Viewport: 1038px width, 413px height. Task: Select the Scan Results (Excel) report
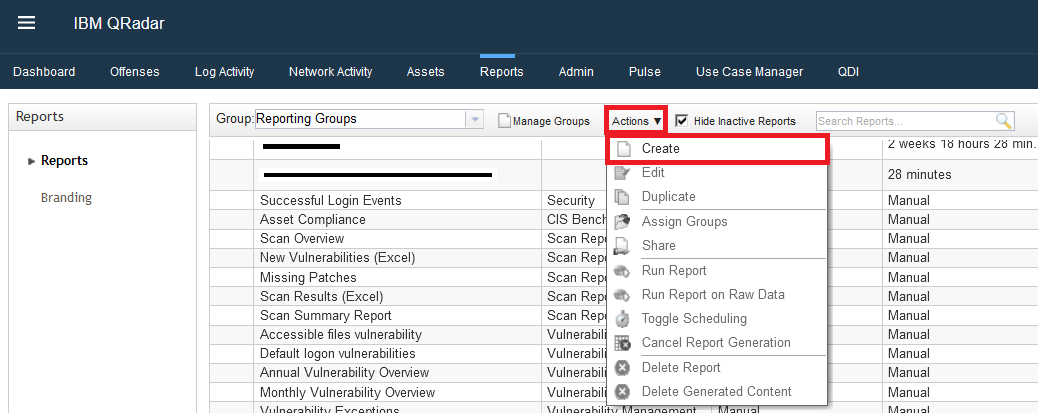click(321, 297)
